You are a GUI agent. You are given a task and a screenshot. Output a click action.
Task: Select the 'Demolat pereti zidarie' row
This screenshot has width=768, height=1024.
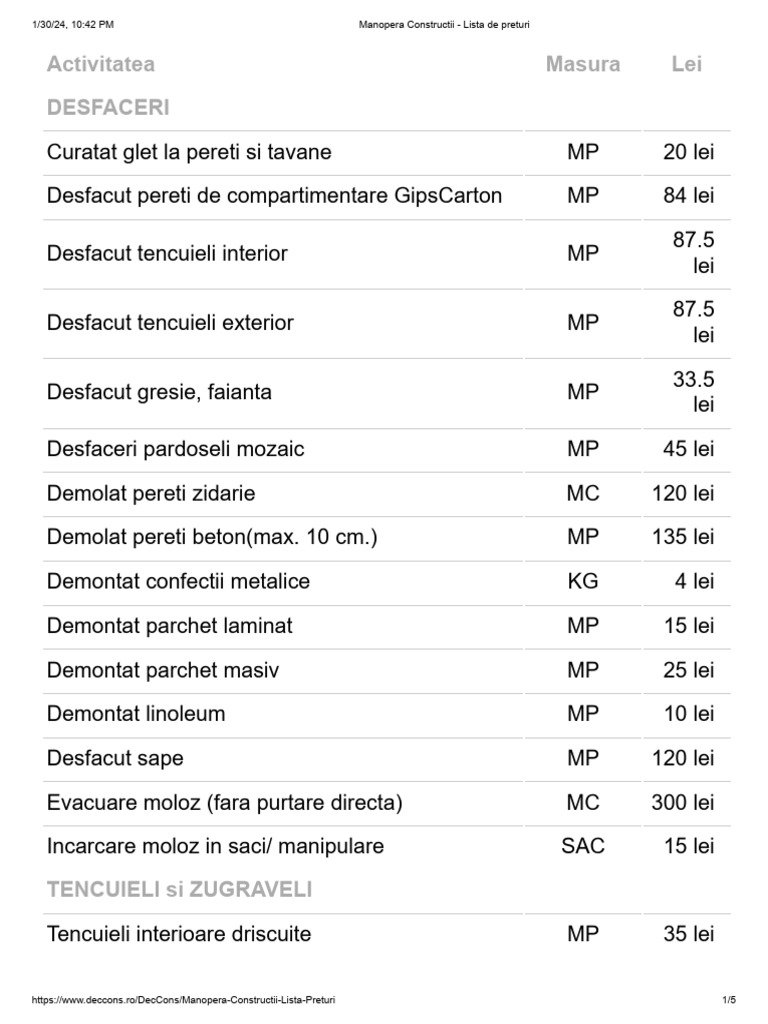(x=151, y=493)
